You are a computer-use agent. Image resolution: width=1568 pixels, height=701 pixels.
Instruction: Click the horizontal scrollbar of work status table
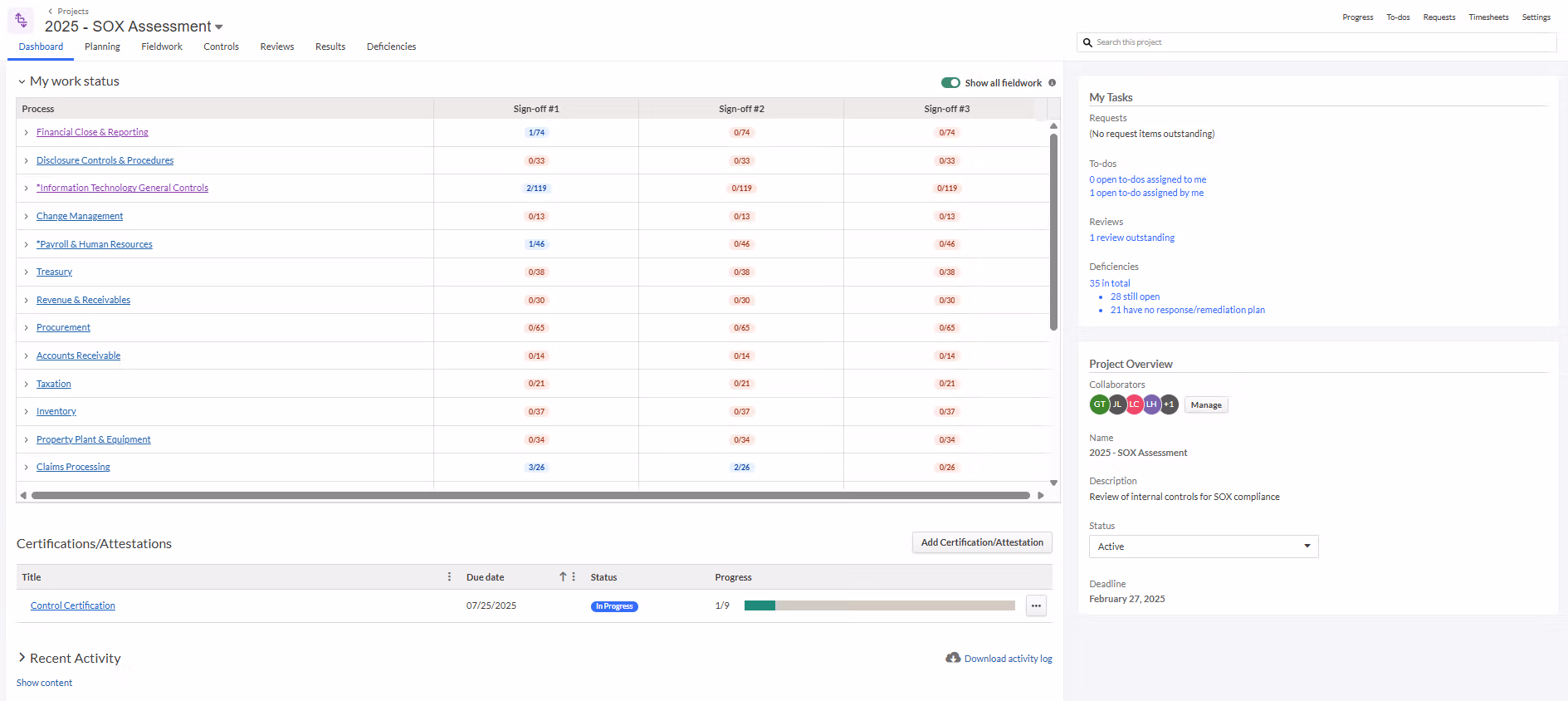coord(530,495)
